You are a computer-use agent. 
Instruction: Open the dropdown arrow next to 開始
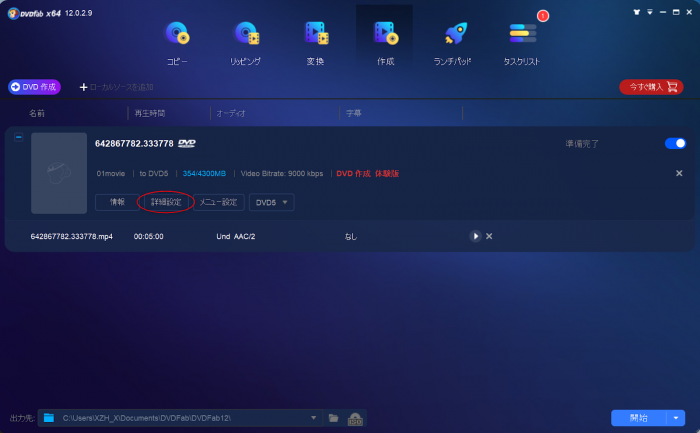676,418
